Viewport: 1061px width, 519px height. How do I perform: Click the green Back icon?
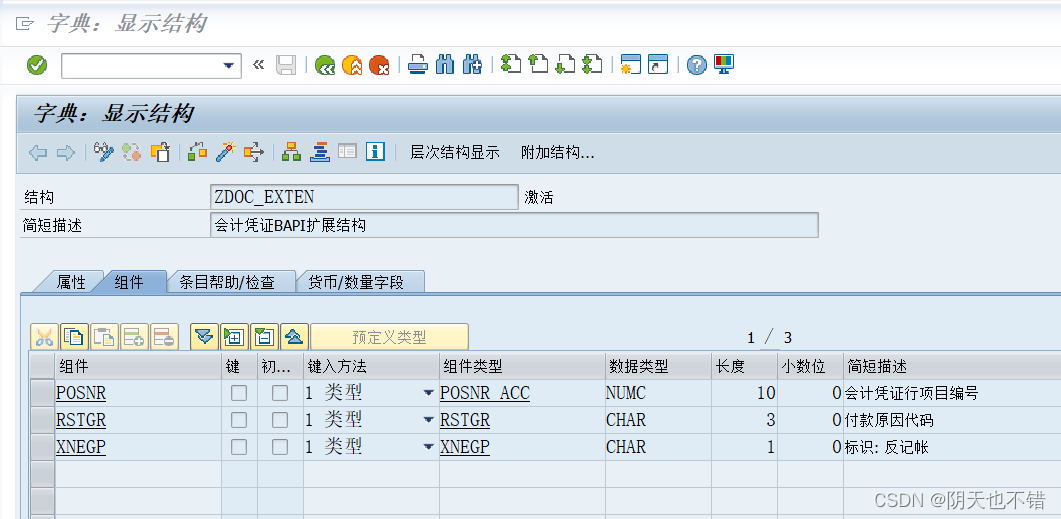coord(325,66)
